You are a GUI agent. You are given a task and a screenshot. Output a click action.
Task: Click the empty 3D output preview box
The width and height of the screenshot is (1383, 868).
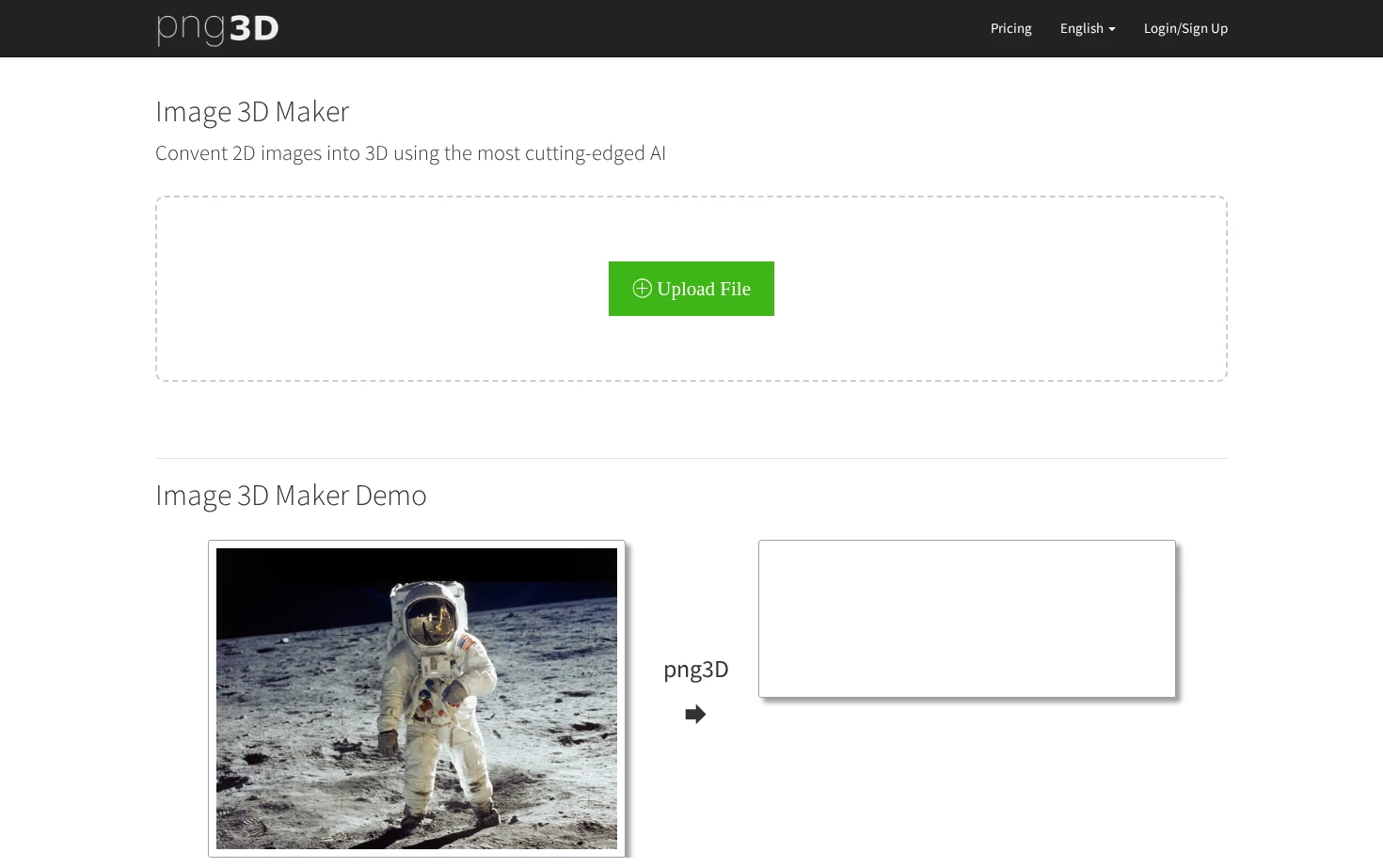point(967,619)
